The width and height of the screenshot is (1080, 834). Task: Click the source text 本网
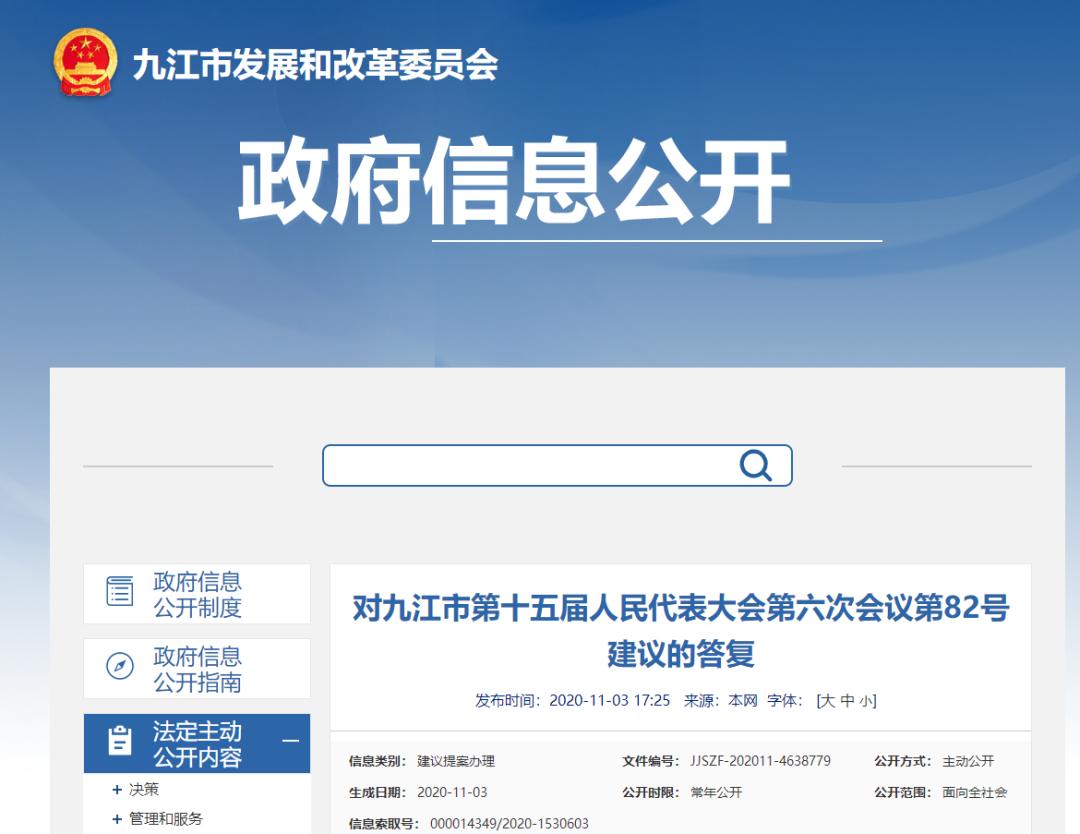click(x=742, y=701)
